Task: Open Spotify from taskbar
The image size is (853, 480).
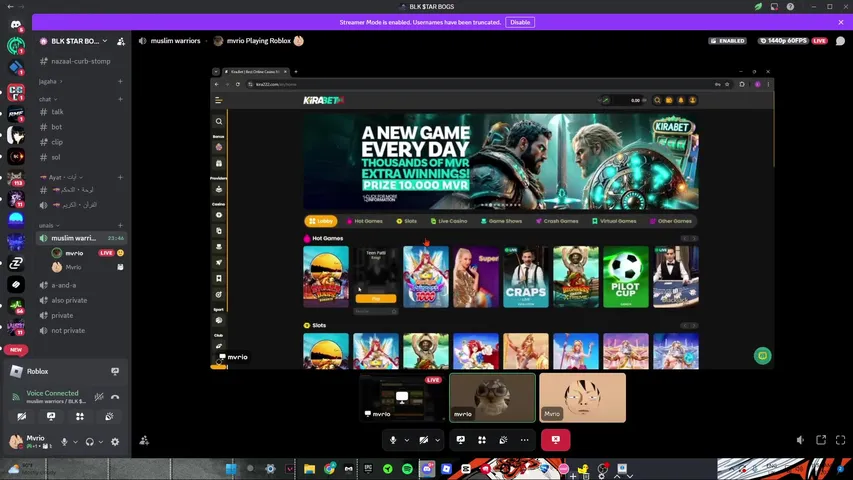Action: click(407, 469)
